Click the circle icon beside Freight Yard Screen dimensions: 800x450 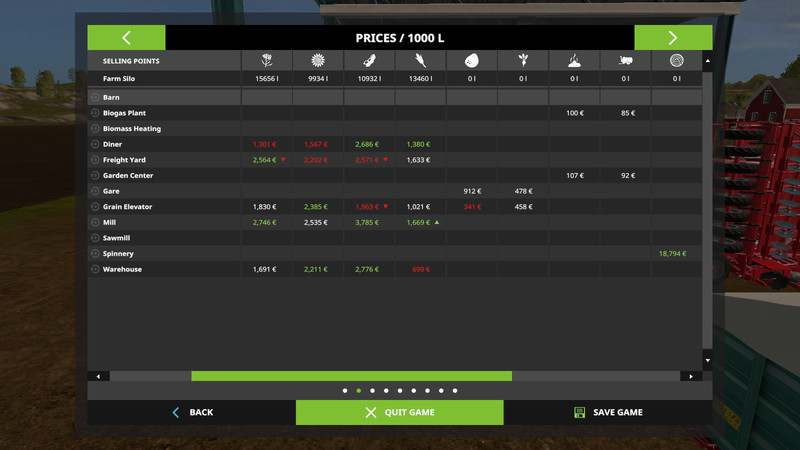coord(95,160)
